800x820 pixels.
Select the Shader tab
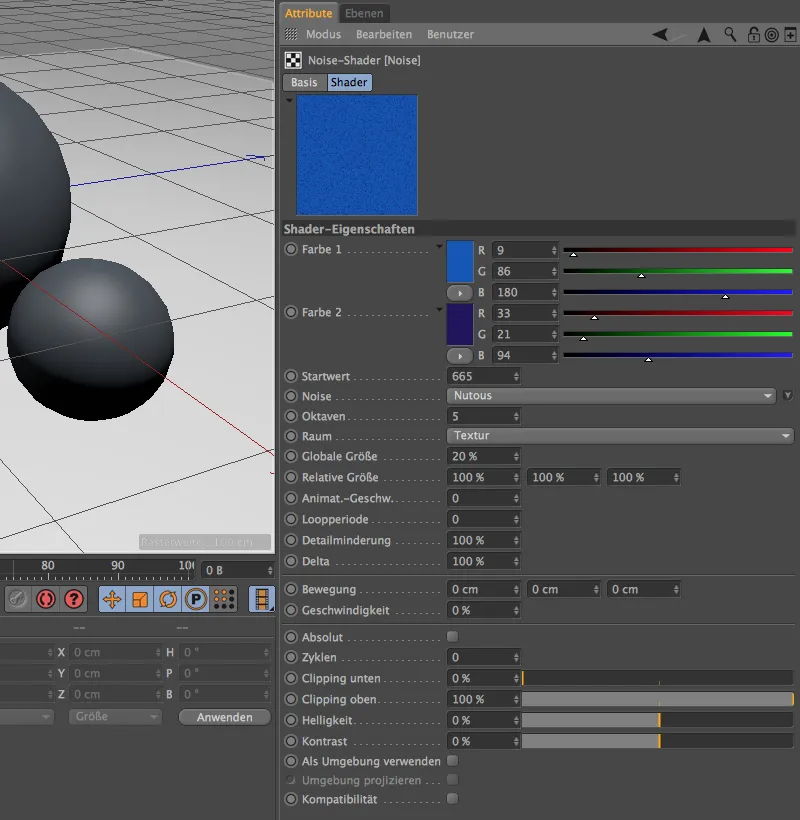pyautogui.click(x=349, y=83)
